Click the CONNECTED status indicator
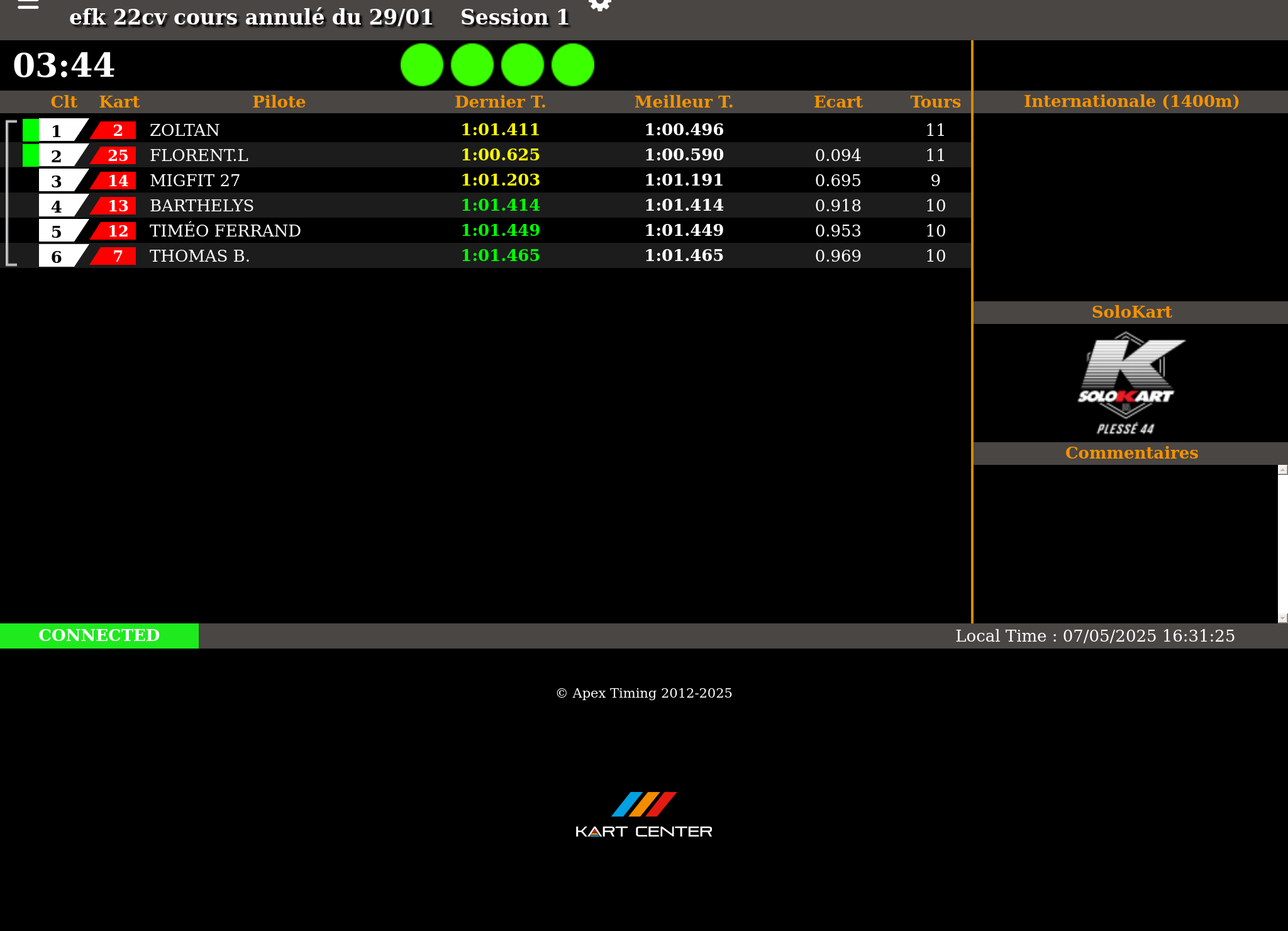The width and height of the screenshot is (1288, 931). pyautogui.click(x=99, y=635)
